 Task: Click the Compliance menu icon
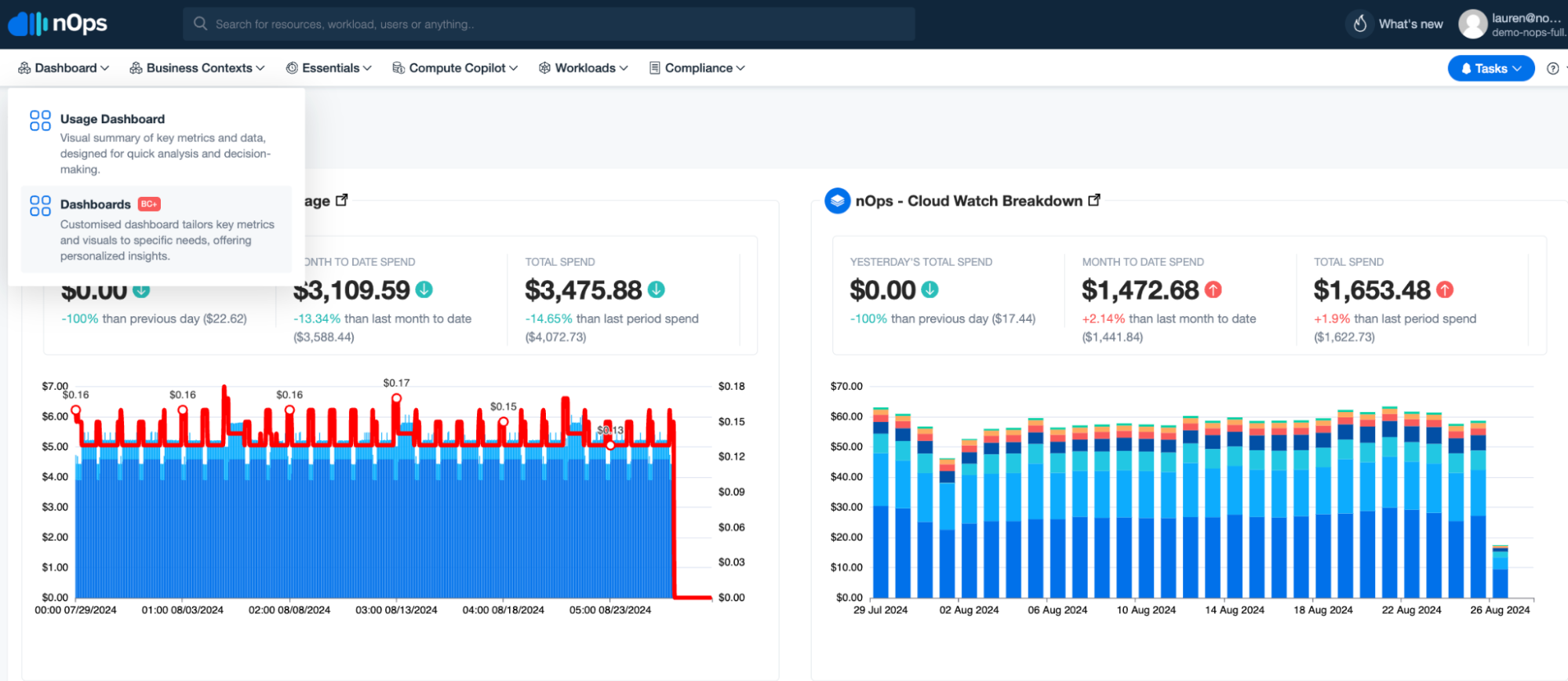[x=654, y=68]
